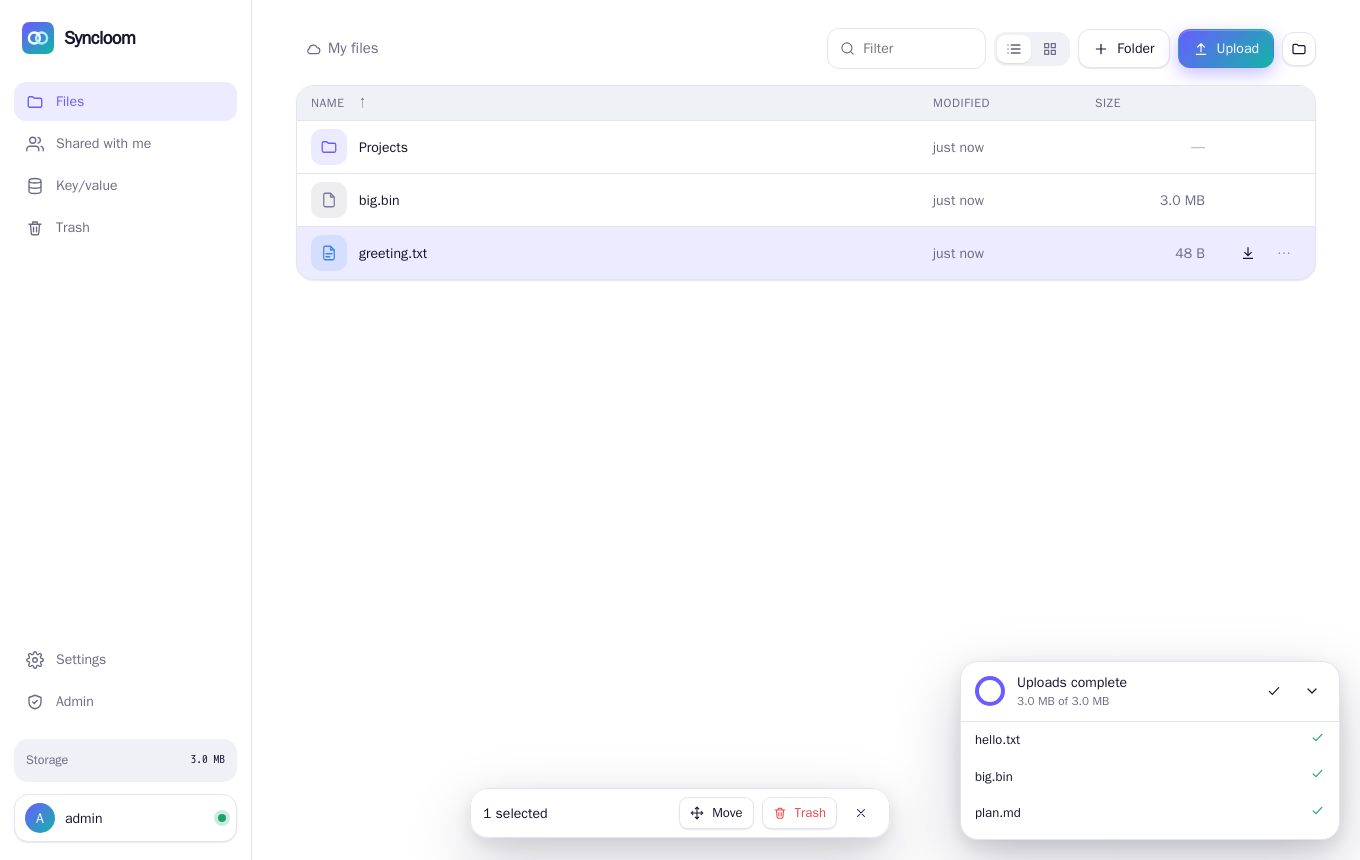Select the Projects folder name

point(383,148)
